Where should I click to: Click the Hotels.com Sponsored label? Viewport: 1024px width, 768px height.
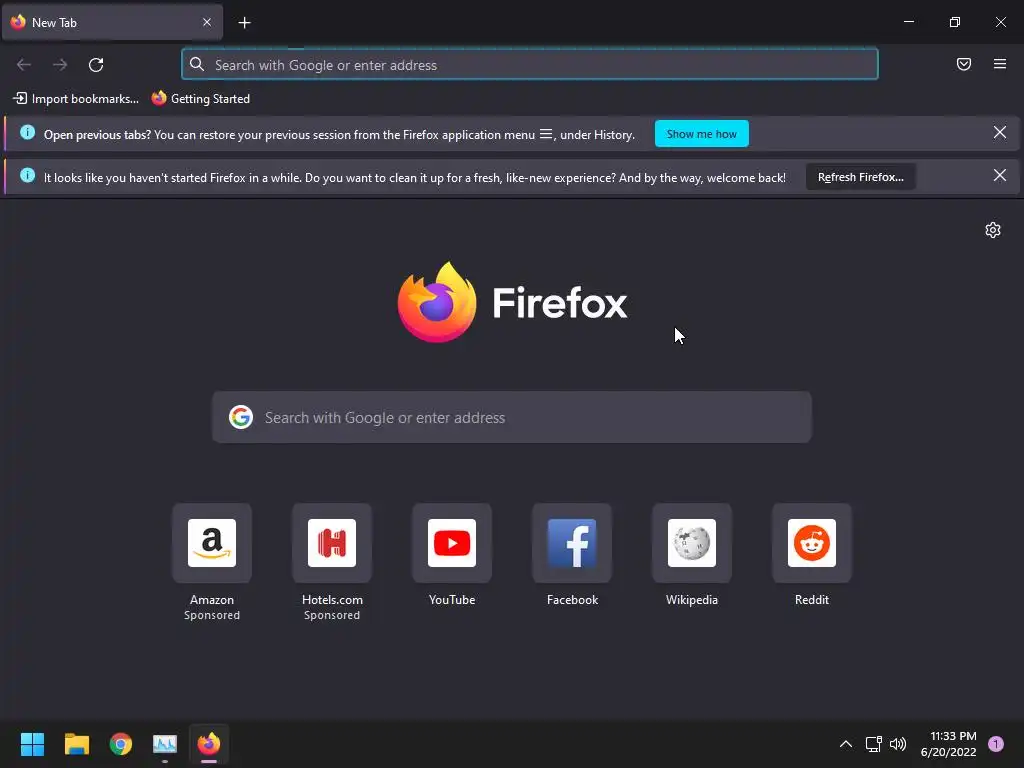click(332, 615)
